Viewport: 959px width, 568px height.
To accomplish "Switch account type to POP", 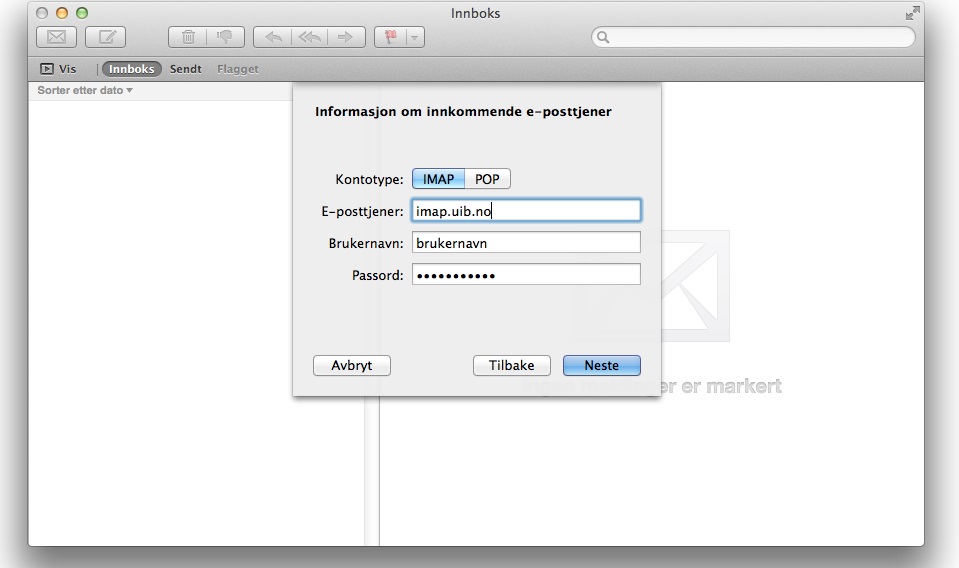I will click(487, 179).
